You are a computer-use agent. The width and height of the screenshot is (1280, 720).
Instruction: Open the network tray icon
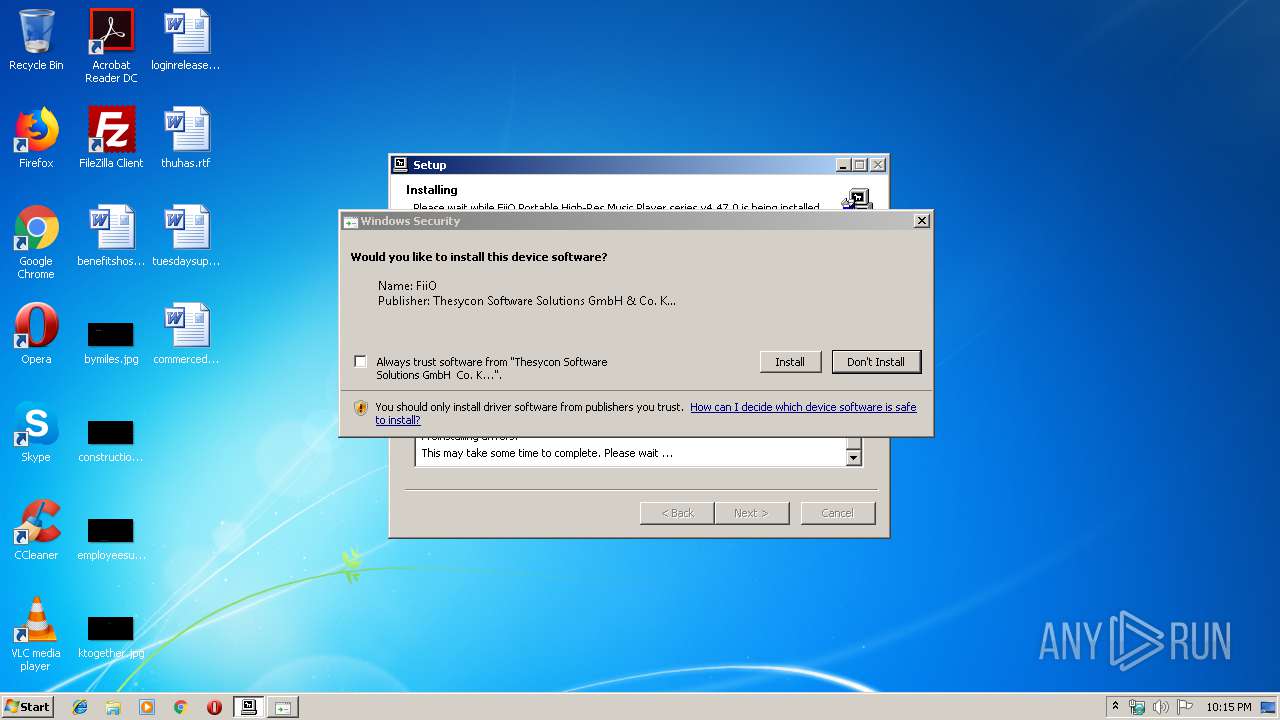(x=1137, y=707)
